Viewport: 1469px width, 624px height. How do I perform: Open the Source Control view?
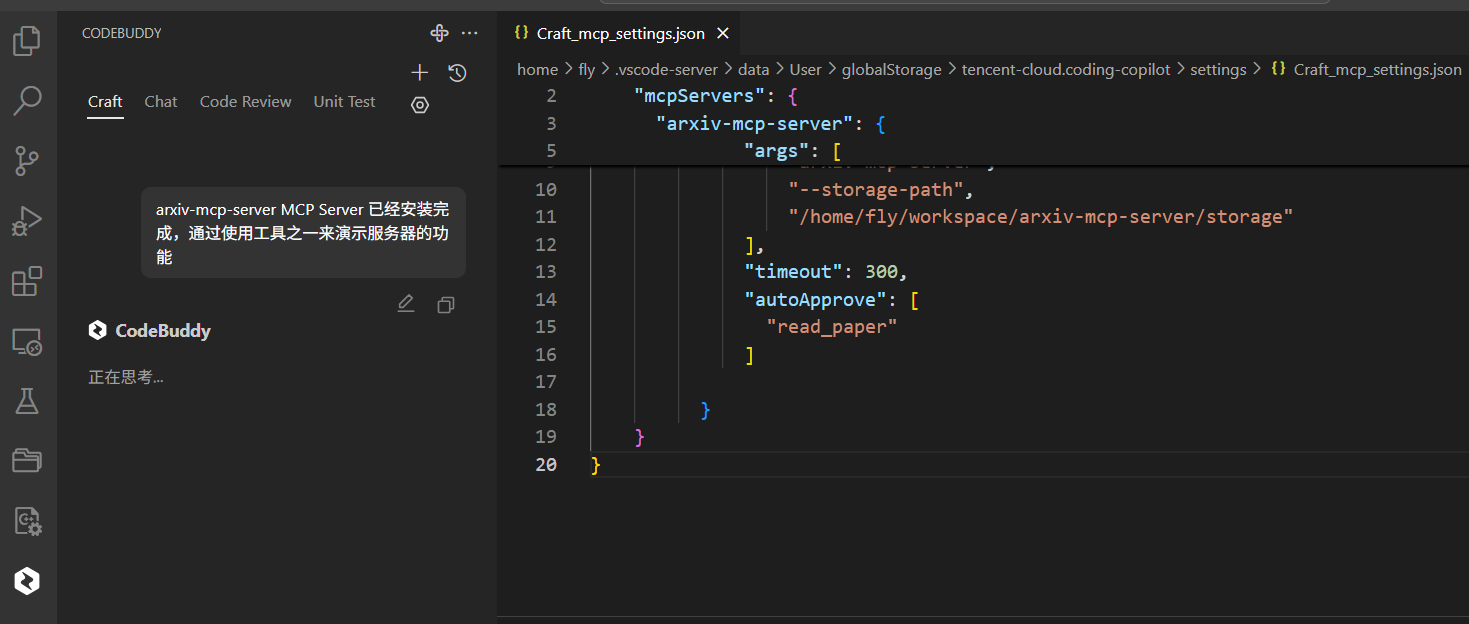(27, 160)
